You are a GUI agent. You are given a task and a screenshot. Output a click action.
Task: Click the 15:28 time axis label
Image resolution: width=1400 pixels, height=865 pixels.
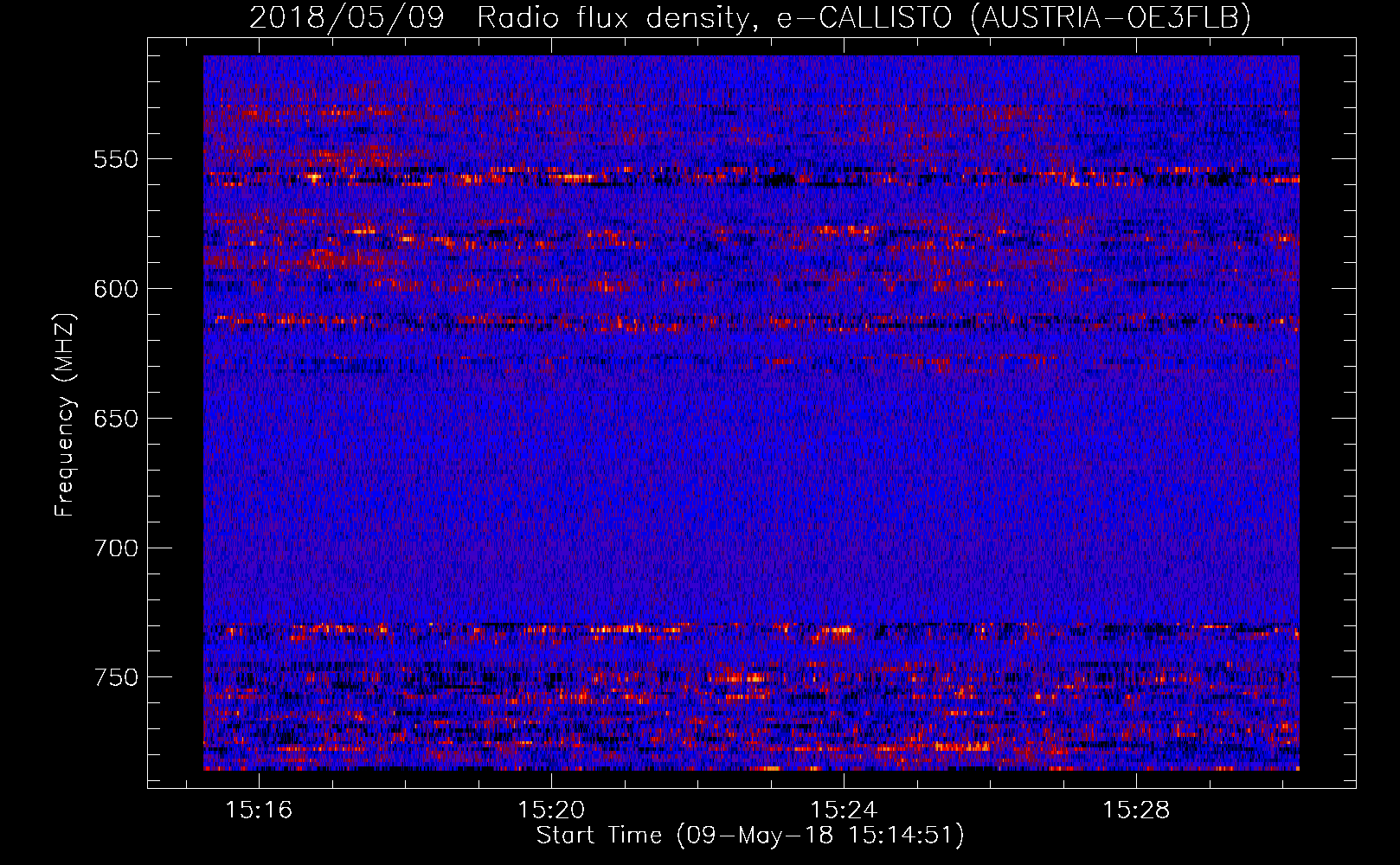point(1135,811)
